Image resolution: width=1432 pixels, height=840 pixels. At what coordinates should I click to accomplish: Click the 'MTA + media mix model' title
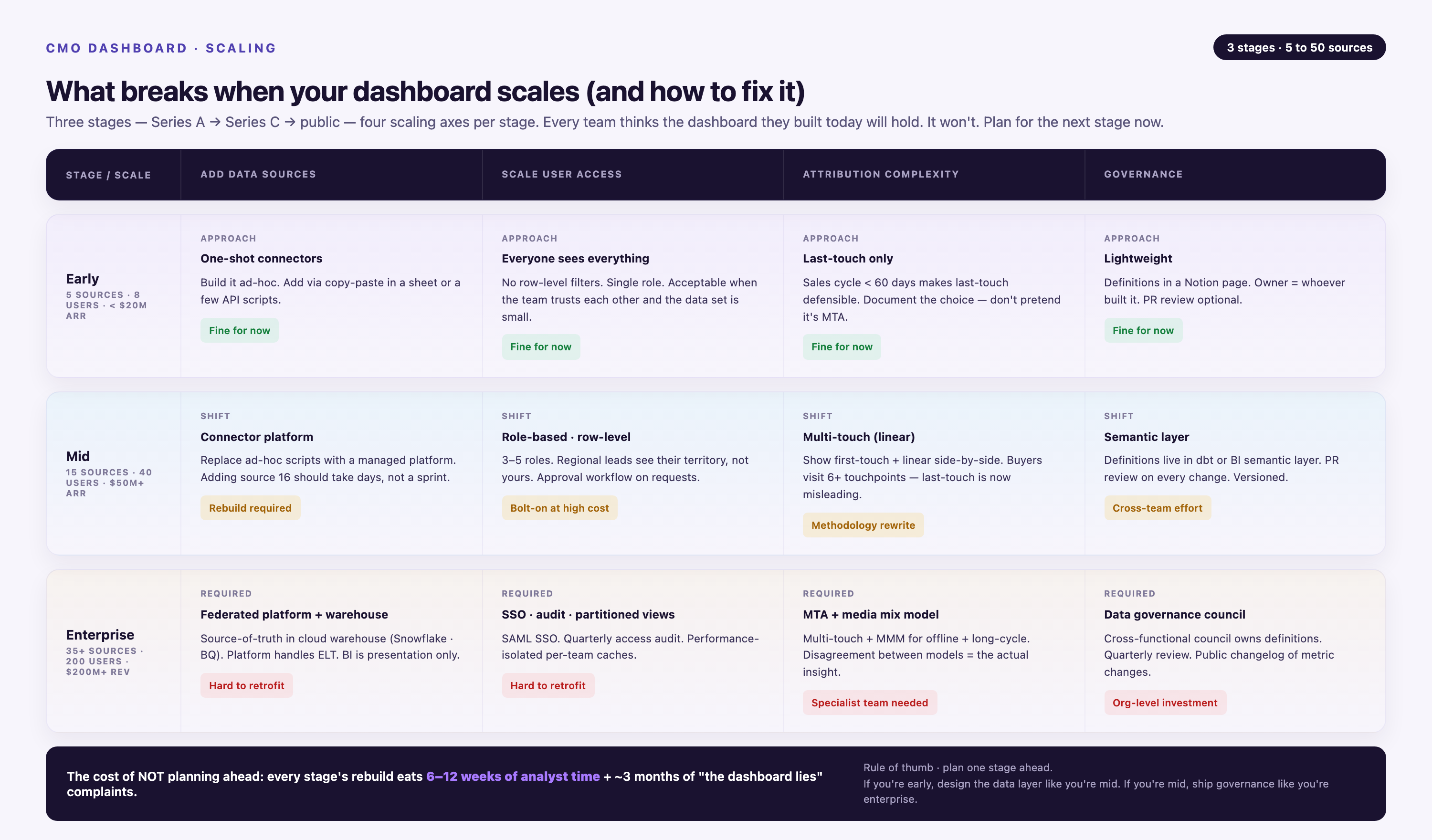coord(870,614)
